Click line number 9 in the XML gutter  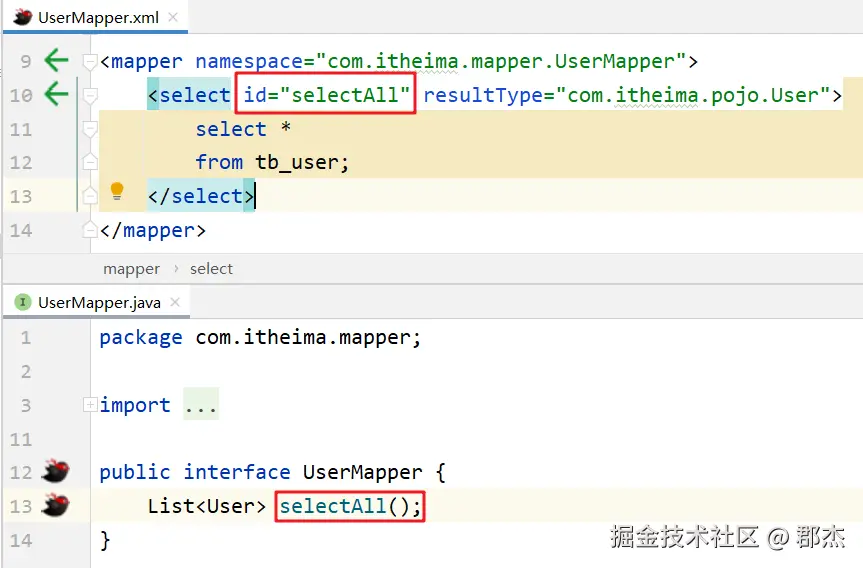(25, 61)
